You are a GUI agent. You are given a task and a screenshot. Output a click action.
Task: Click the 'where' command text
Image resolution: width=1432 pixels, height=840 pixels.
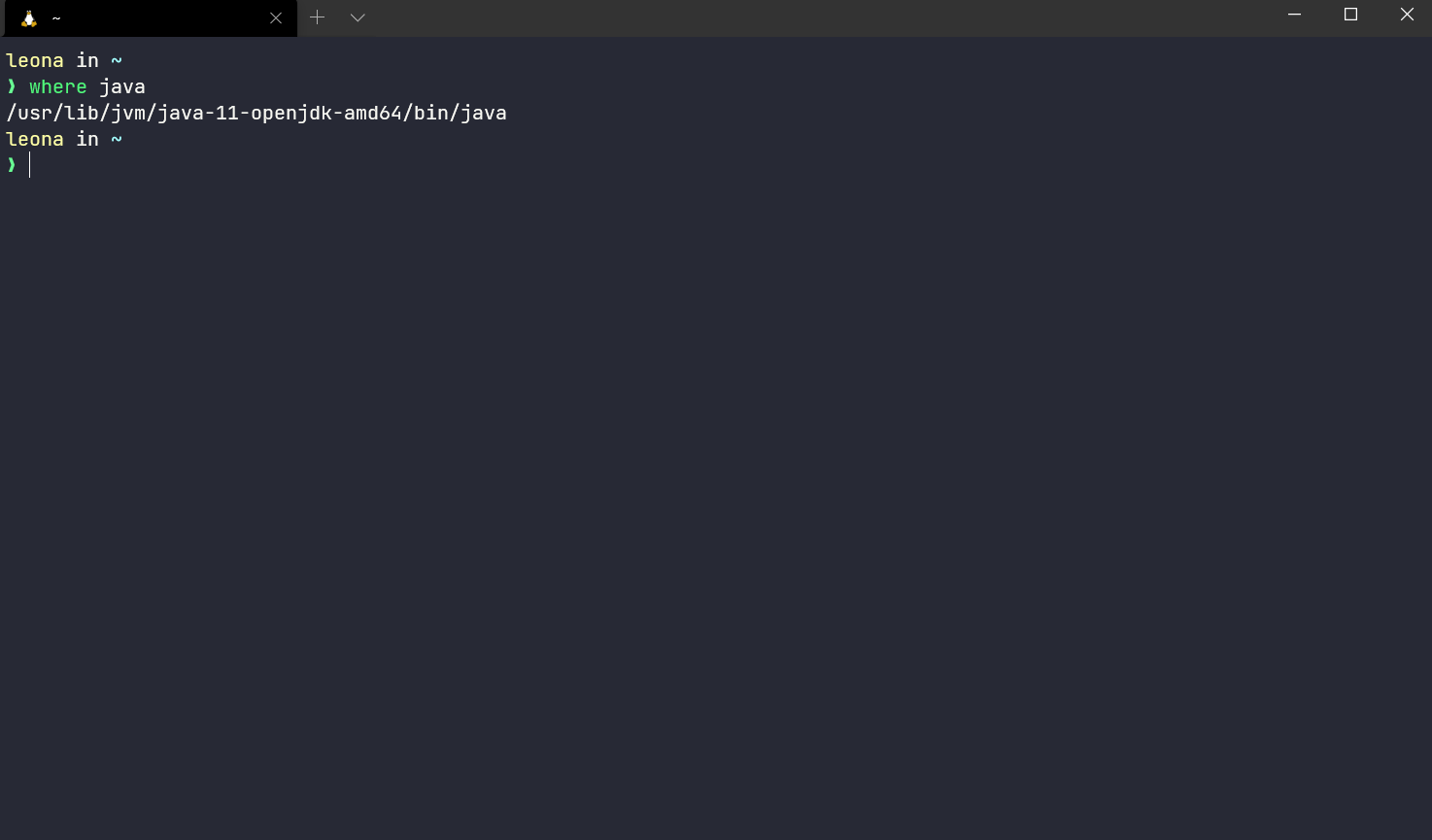click(x=58, y=86)
